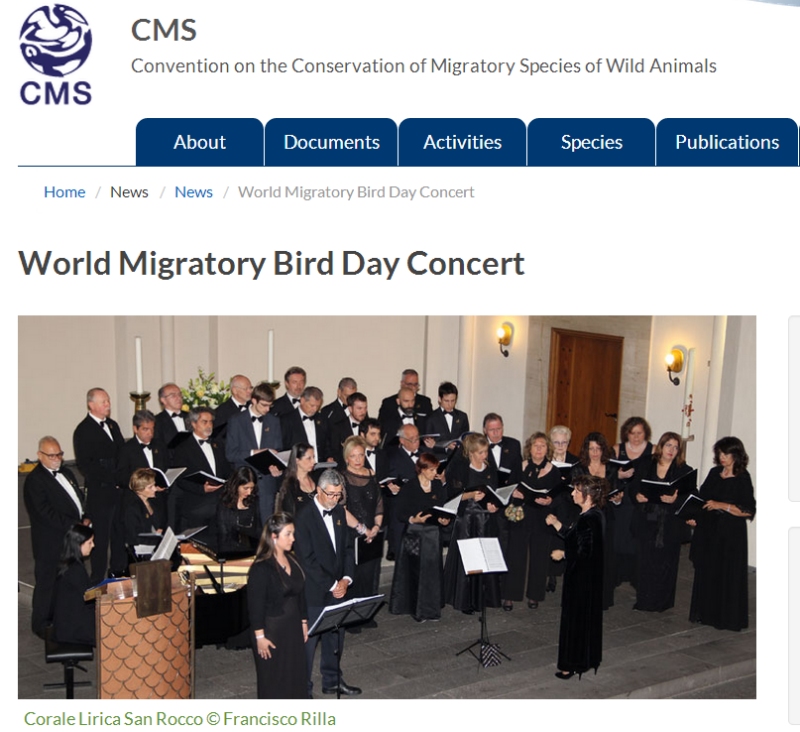Click the upper sidebar panel right of photo
Screen dimensions: 800x732
coord(794,409)
